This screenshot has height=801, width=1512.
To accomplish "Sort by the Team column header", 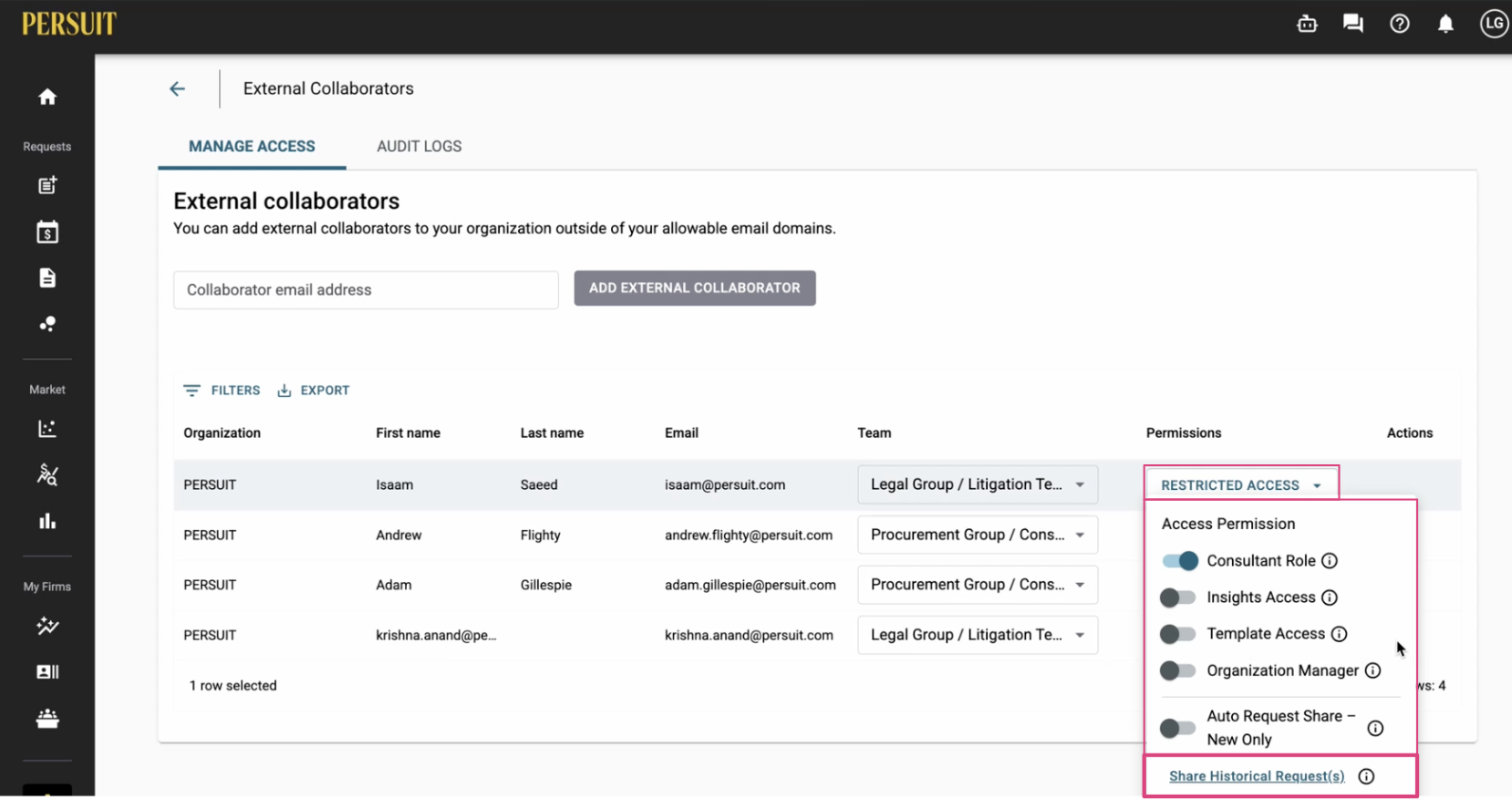I will click(874, 433).
